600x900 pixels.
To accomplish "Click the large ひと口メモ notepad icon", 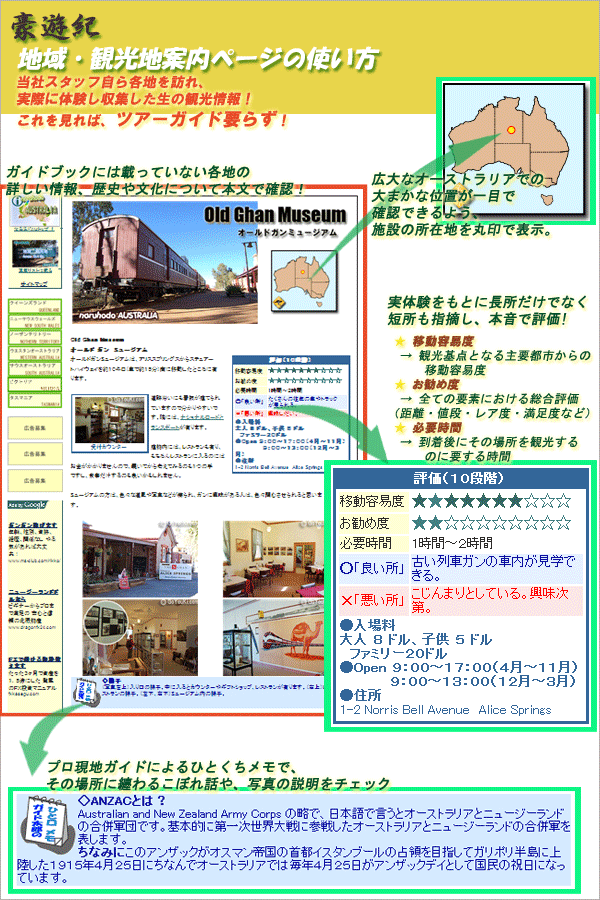I will pyautogui.click(x=46, y=824).
